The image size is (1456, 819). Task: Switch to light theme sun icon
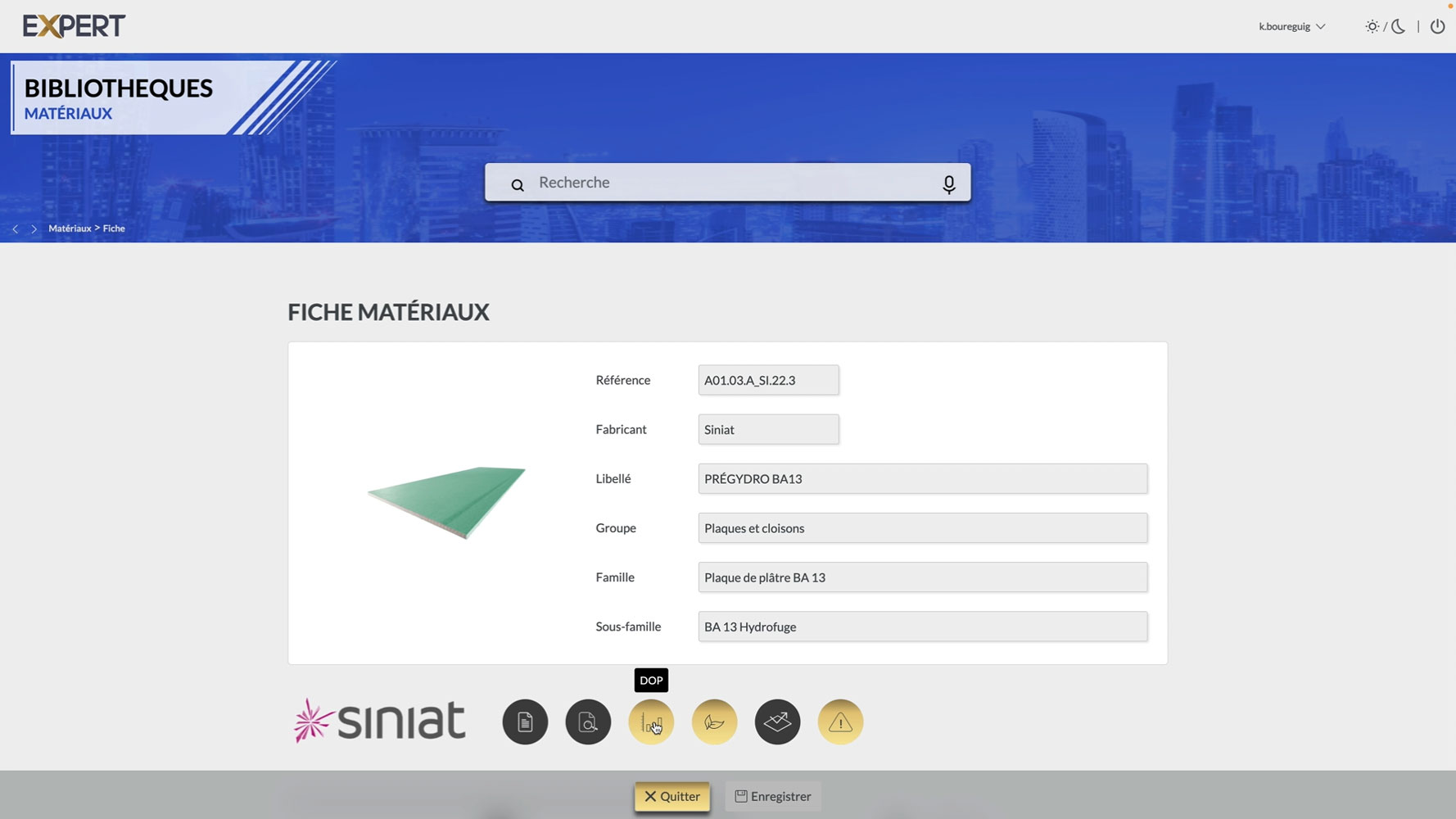pos(1372,26)
